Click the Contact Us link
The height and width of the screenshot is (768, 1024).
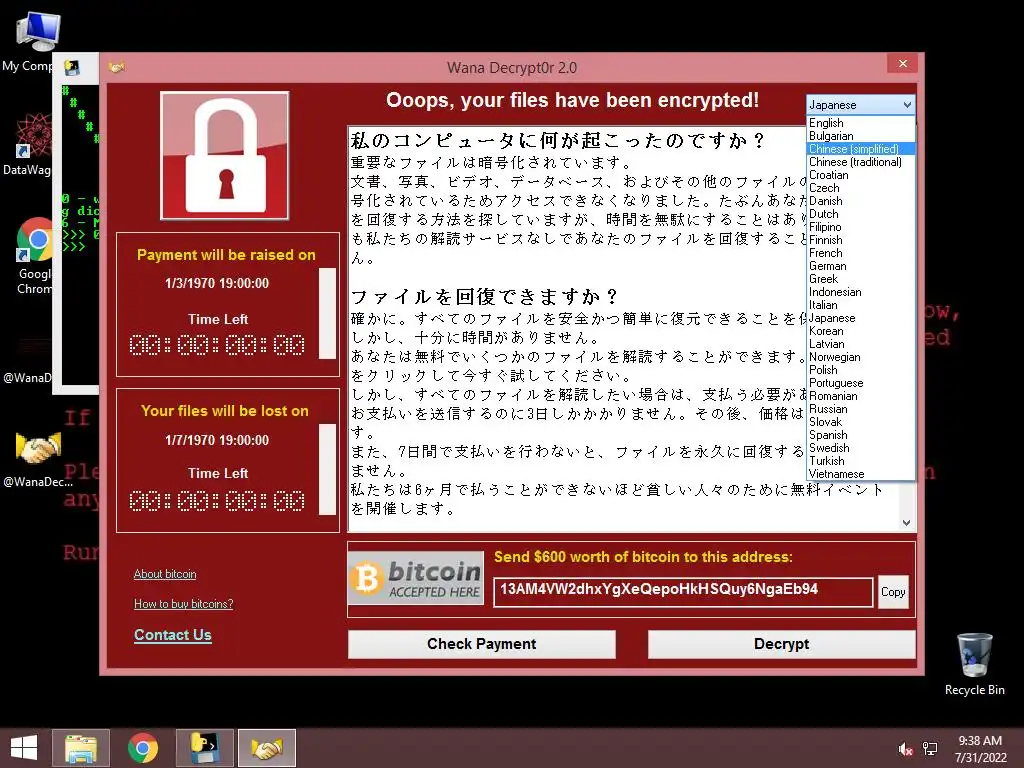tap(172, 635)
